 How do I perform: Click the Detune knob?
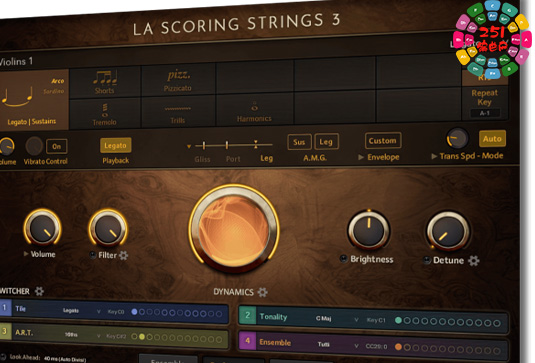448,232
